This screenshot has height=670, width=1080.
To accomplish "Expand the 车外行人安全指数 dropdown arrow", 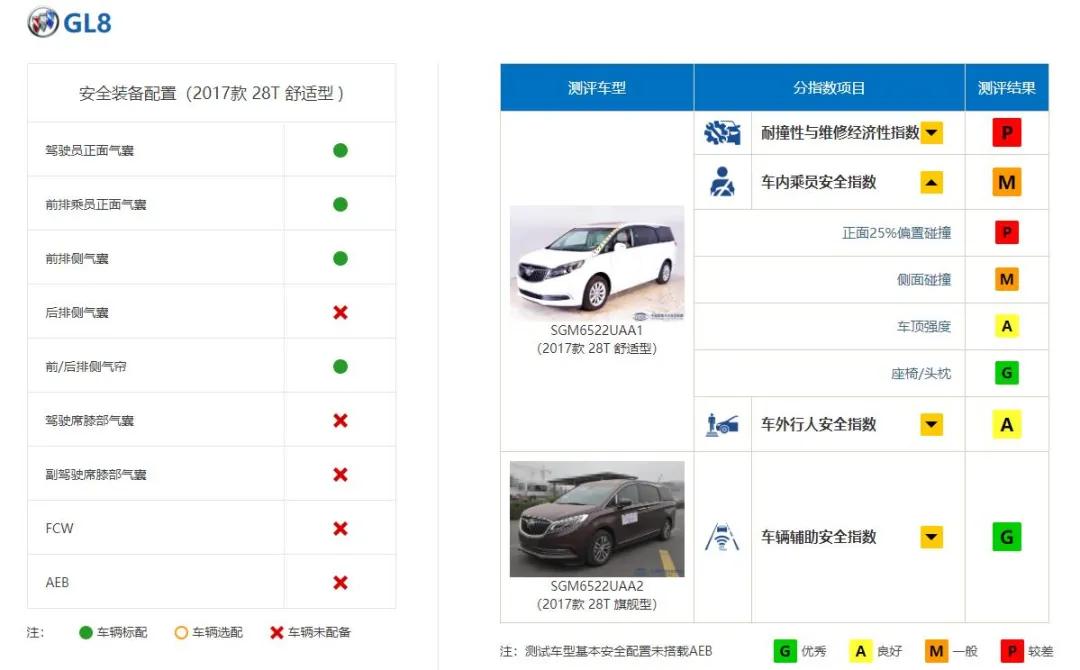I will pos(931,424).
